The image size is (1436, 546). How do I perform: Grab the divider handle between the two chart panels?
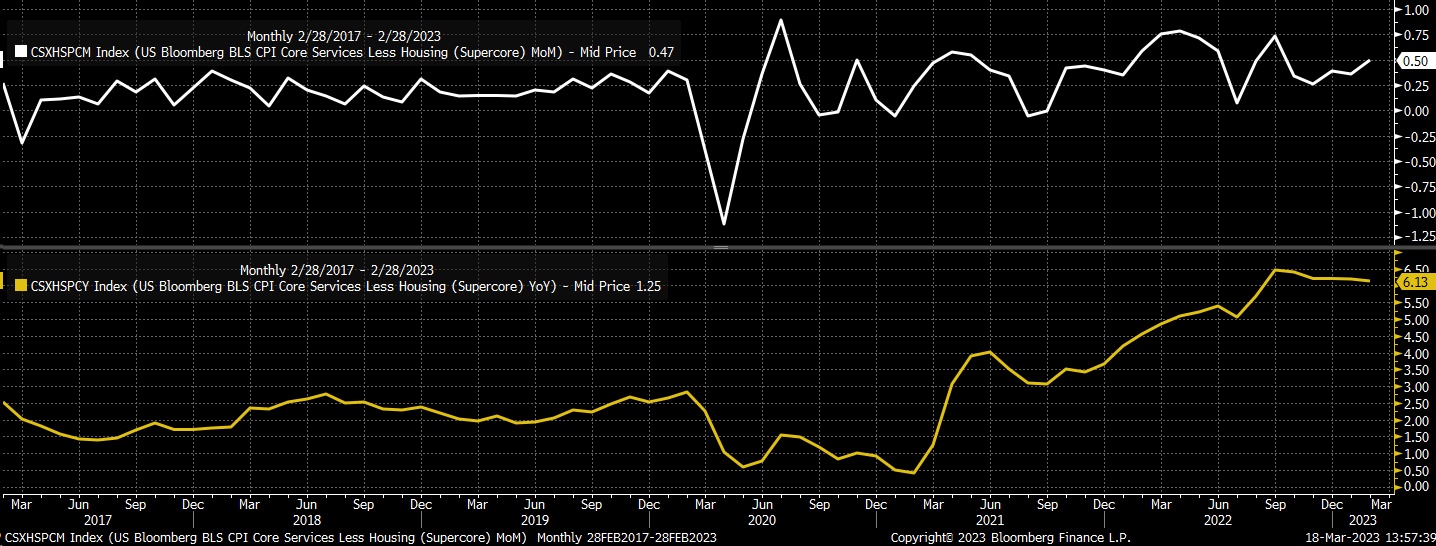[x=718, y=246]
